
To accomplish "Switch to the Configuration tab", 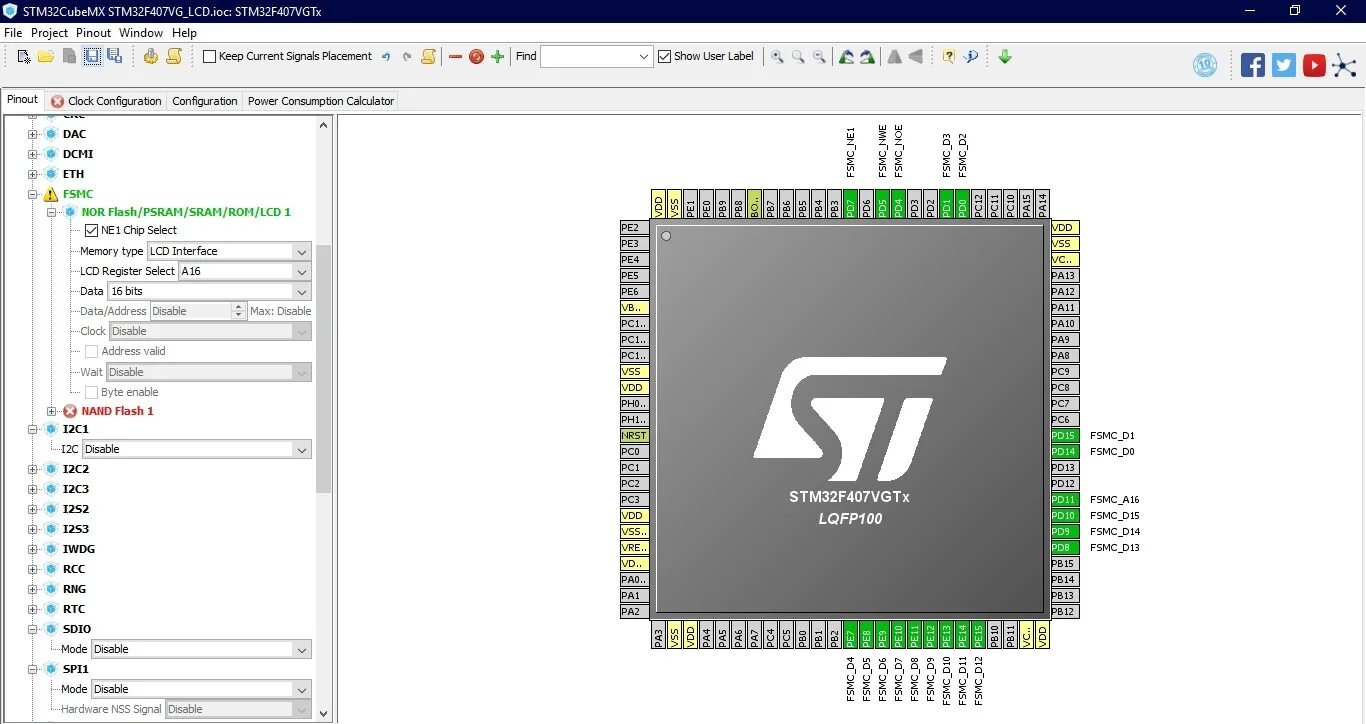I will (x=205, y=101).
